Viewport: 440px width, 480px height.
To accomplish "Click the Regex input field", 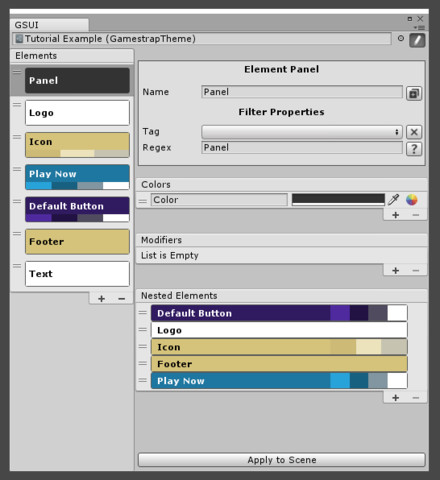I will [x=302, y=148].
